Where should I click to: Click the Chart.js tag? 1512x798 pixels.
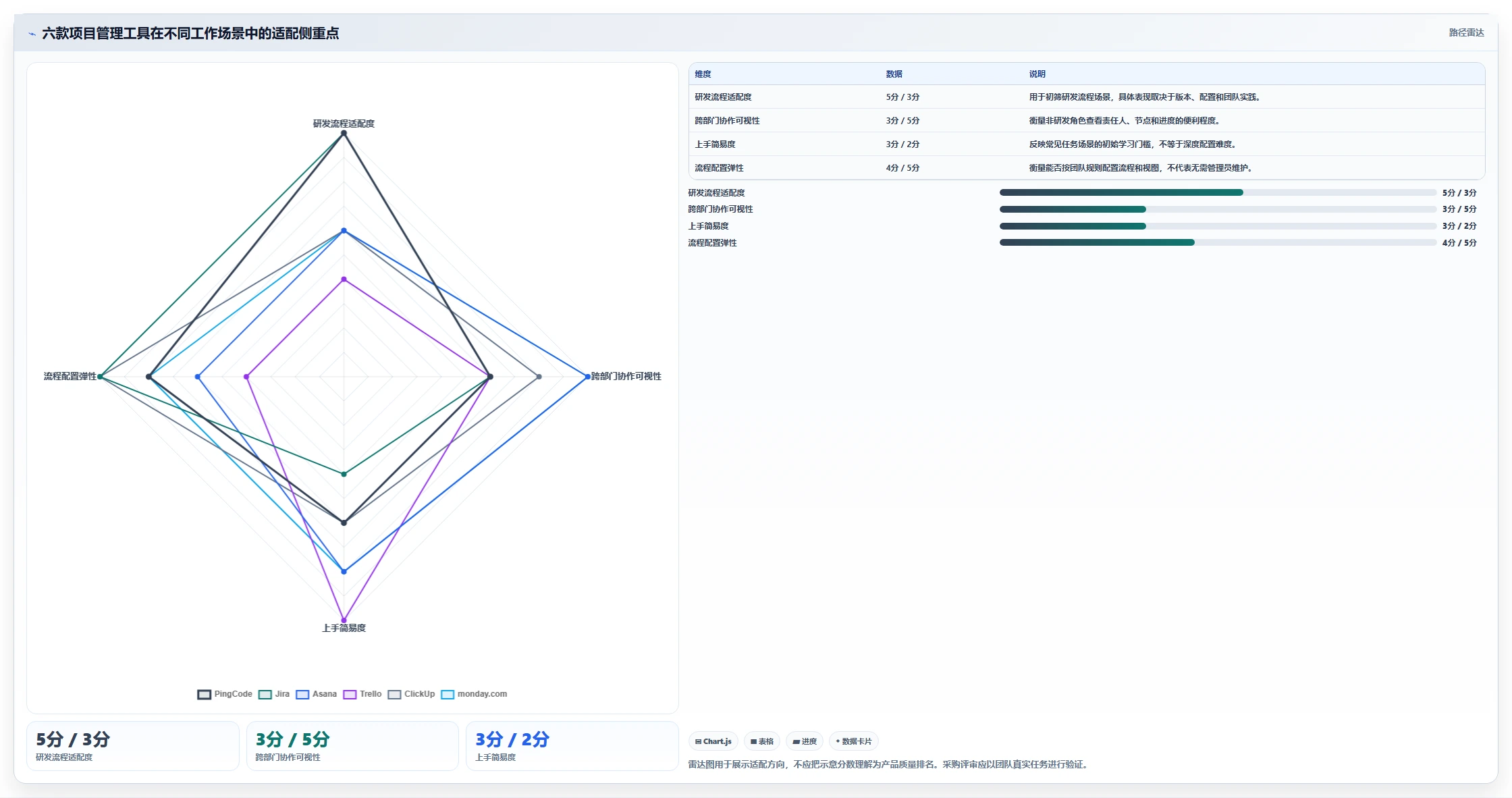[x=713, y=741]
